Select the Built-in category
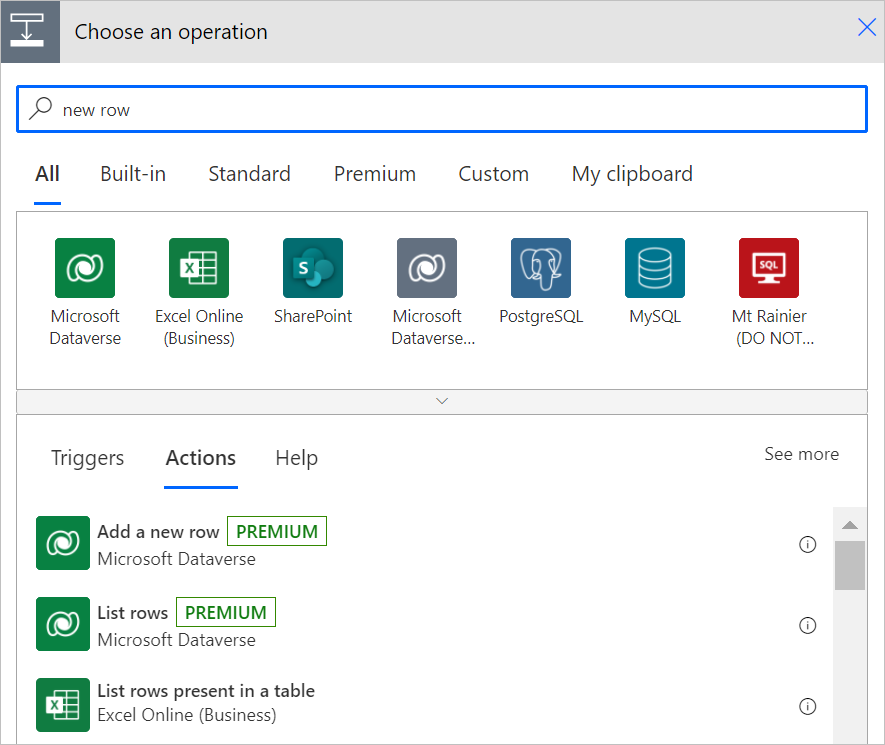Screen dimensions: 885x745 coord(132,173)
